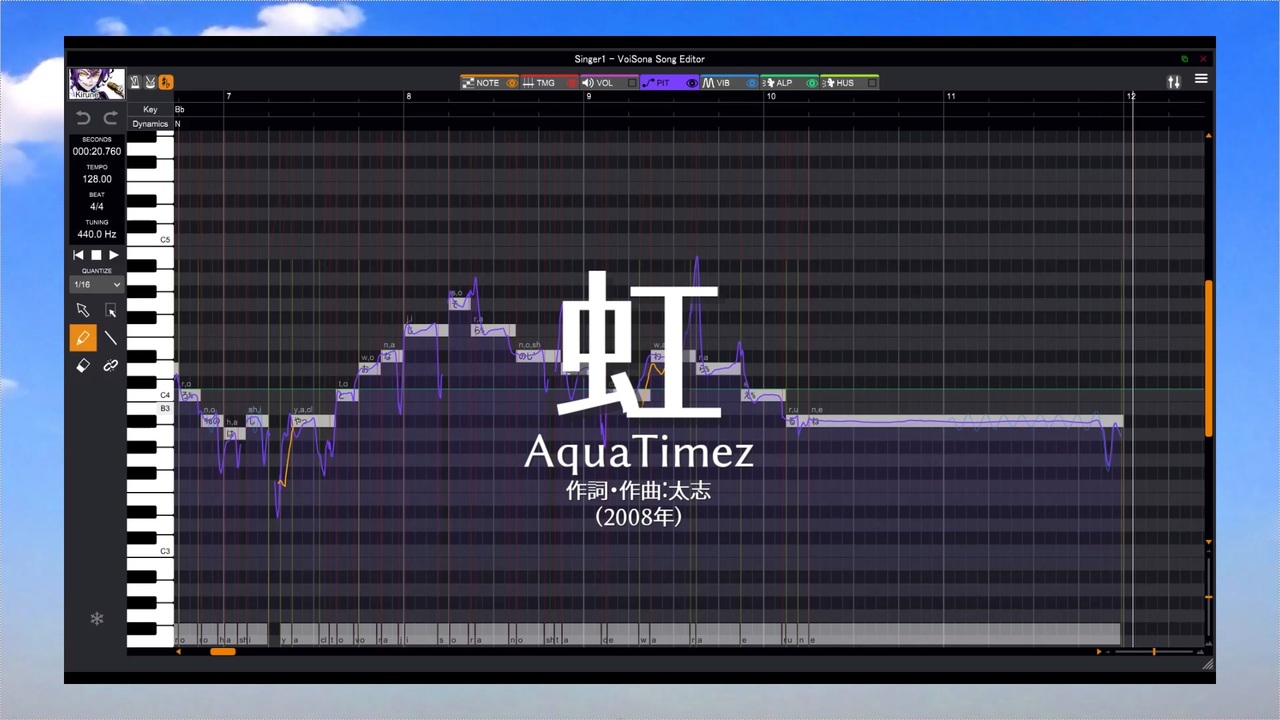
Task: Select the arrow pointer tool
Action: tap(83, 310)
